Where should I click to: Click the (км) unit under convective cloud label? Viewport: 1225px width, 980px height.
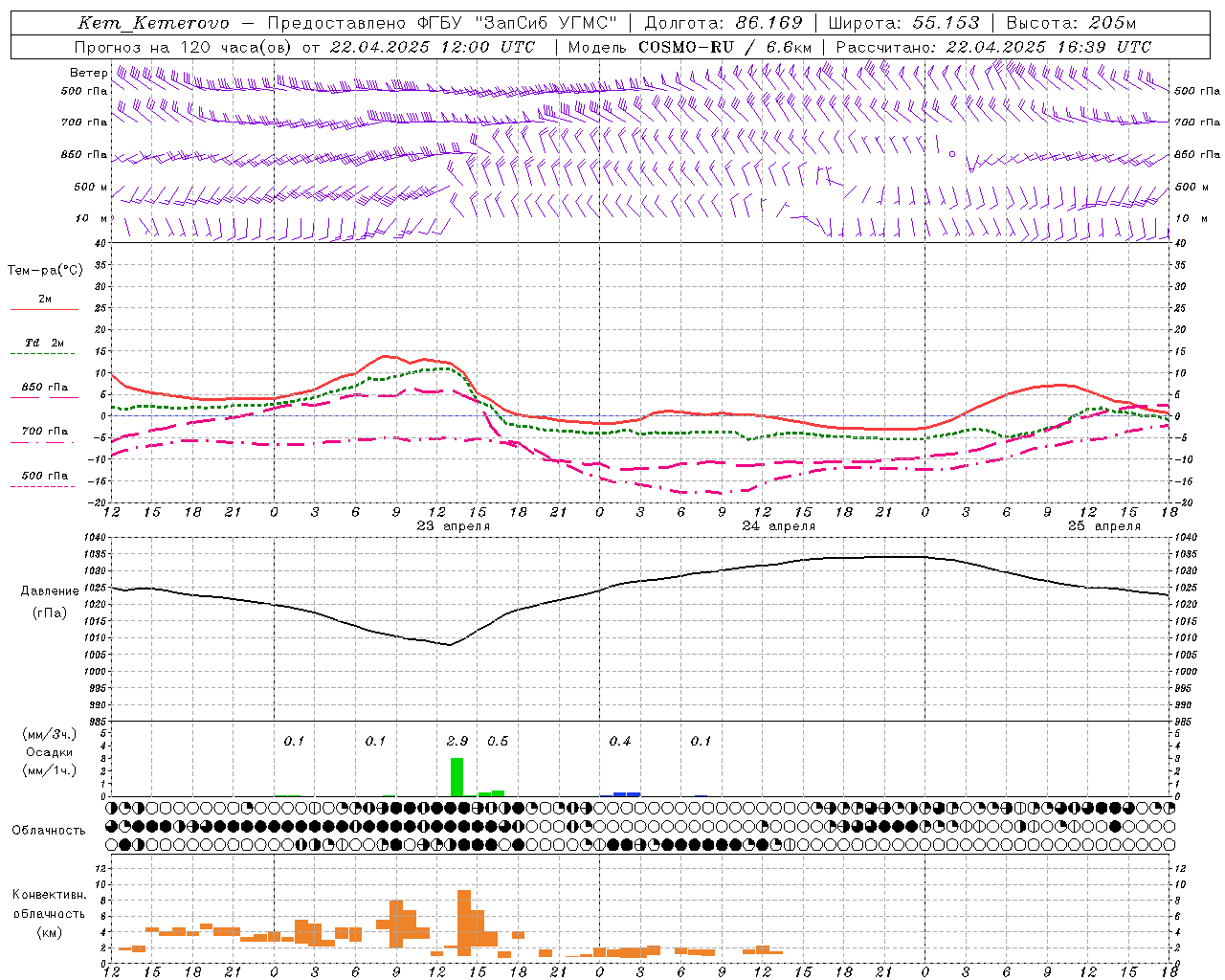pos(50,932)
